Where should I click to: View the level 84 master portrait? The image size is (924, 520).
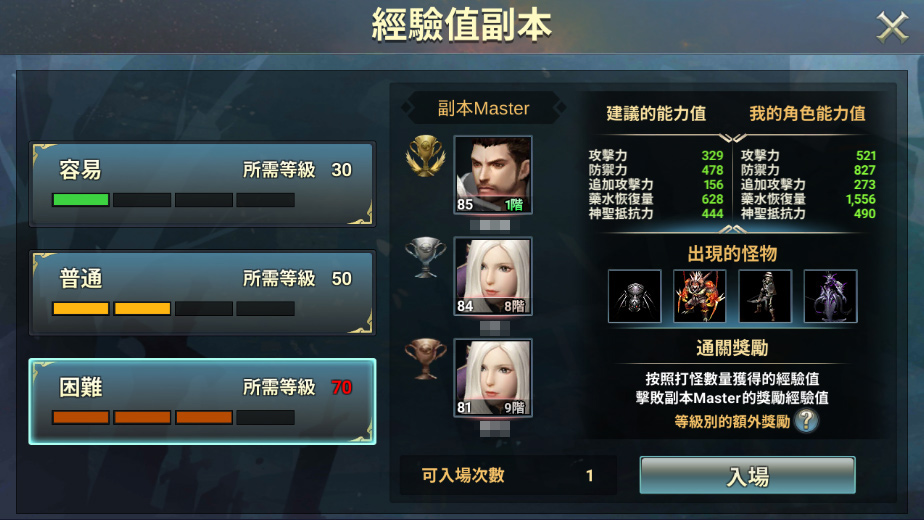(x=493, y=276)
